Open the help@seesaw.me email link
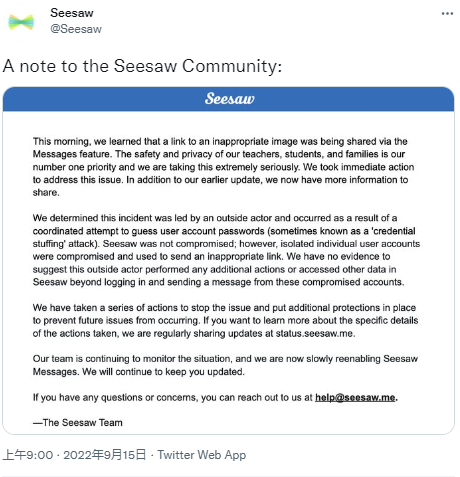460x477 pixels. coord(355,397)
